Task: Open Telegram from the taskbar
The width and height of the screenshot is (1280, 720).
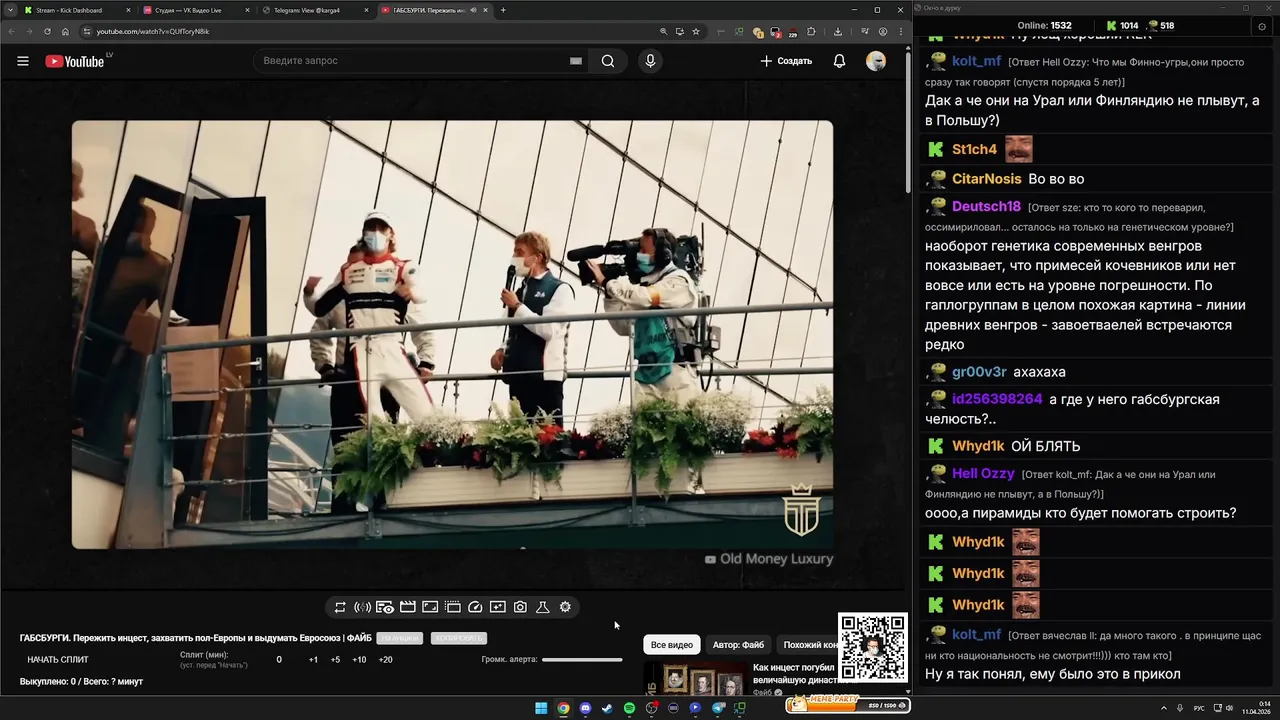Action: (x=718, y=708)
